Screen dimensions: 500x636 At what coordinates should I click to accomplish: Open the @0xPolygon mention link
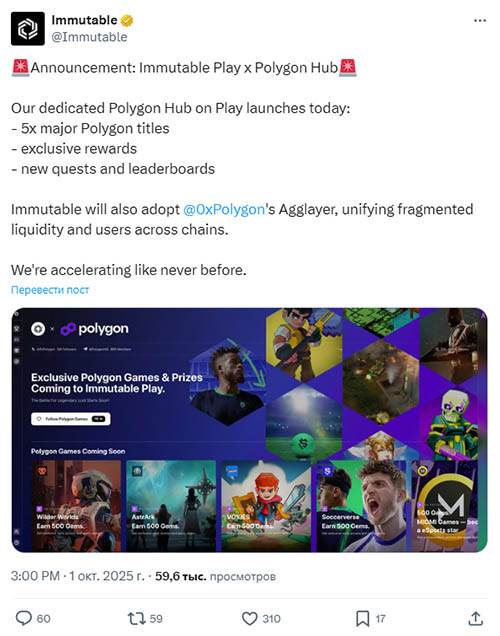[224, 209]
